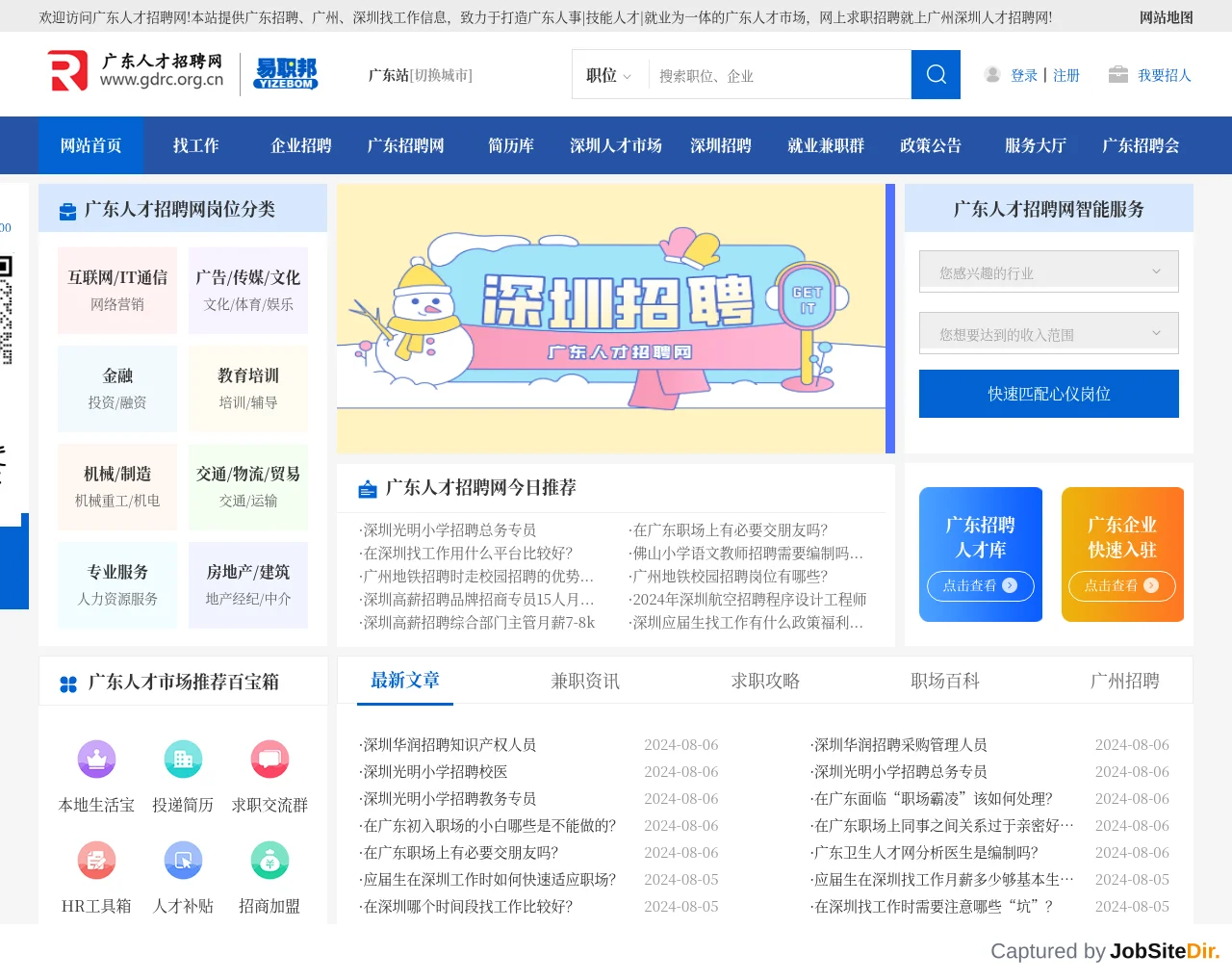Click the briefcase icon beside 我要招人
The height and width of the screenshot is (980, 1232).
coord(1117,74)
